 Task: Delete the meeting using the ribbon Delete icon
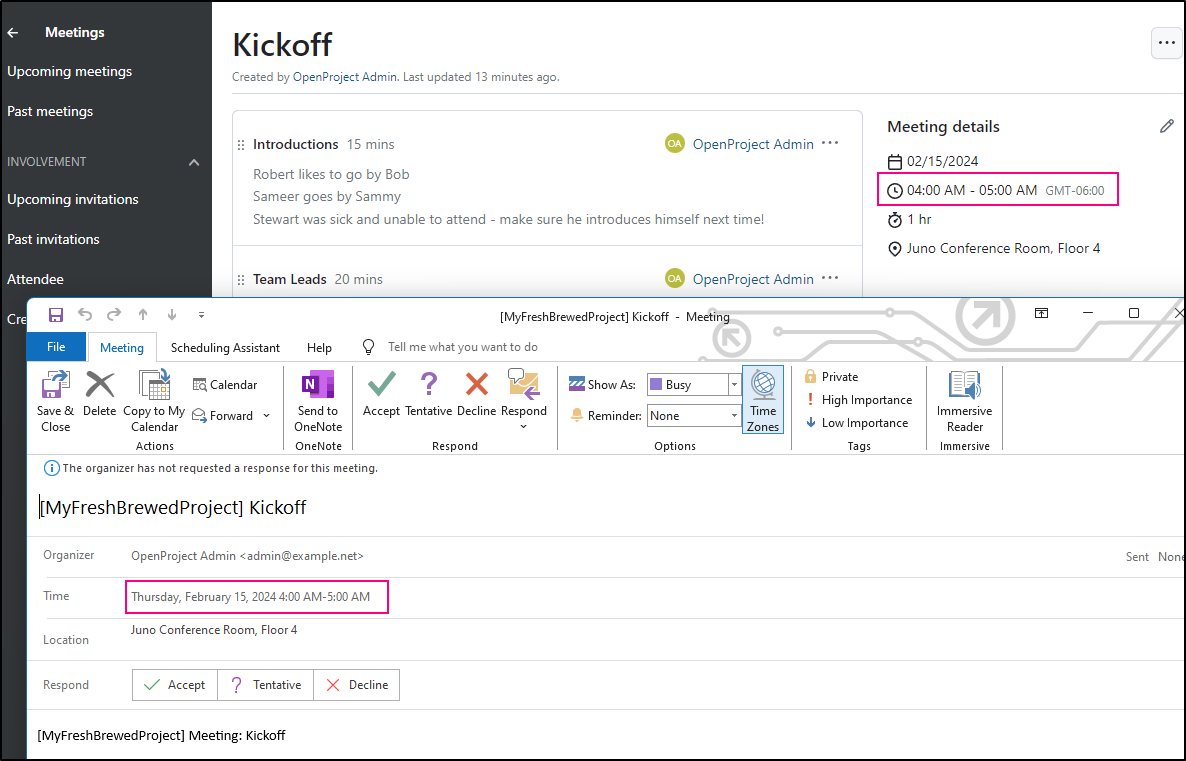99,394
